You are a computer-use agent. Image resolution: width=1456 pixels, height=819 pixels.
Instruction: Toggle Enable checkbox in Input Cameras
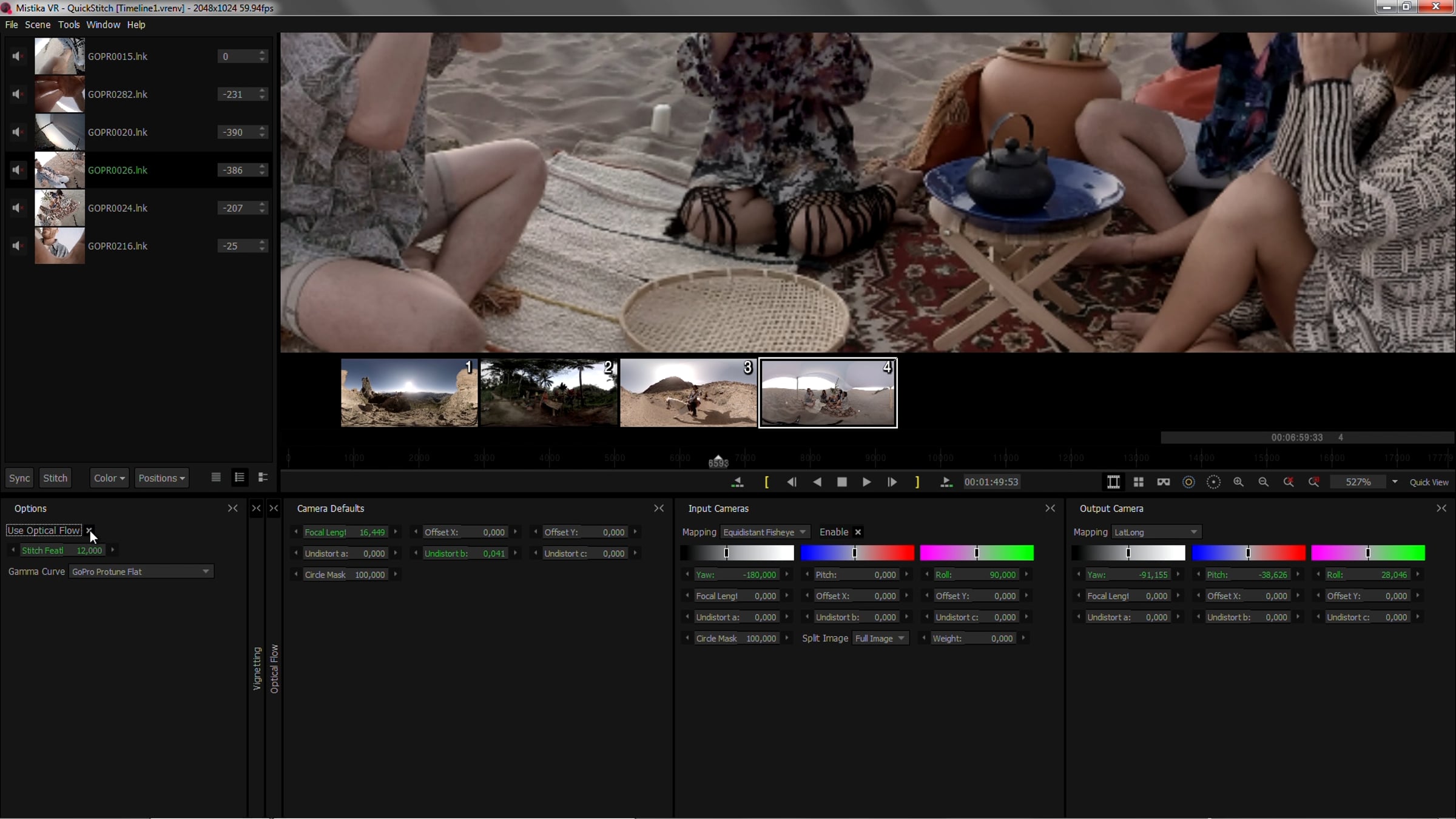pyautogui.click(x=858, y=532)
